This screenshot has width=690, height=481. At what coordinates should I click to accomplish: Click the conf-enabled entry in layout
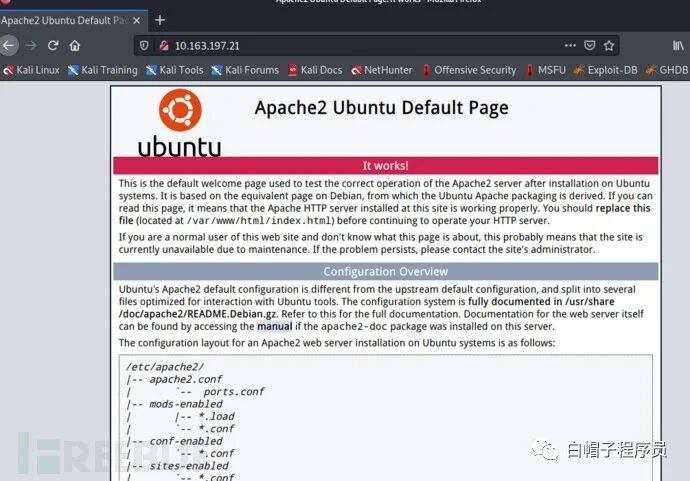186,441
